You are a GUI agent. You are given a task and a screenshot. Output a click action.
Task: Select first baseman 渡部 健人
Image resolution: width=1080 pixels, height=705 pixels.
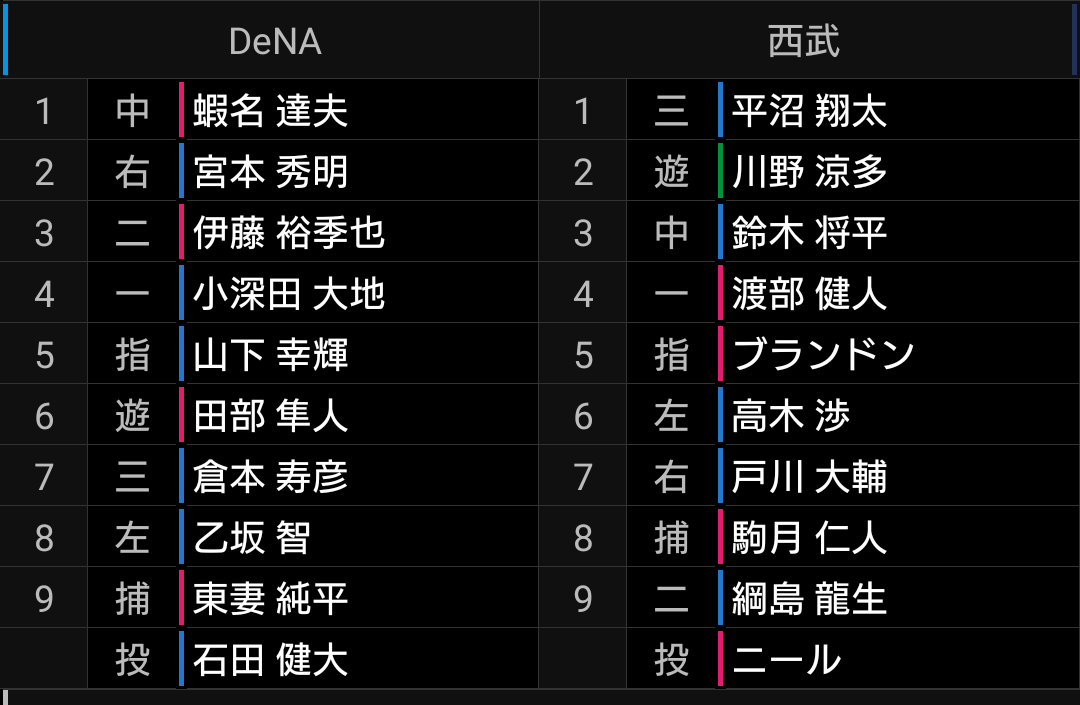(x=809, y=294)
